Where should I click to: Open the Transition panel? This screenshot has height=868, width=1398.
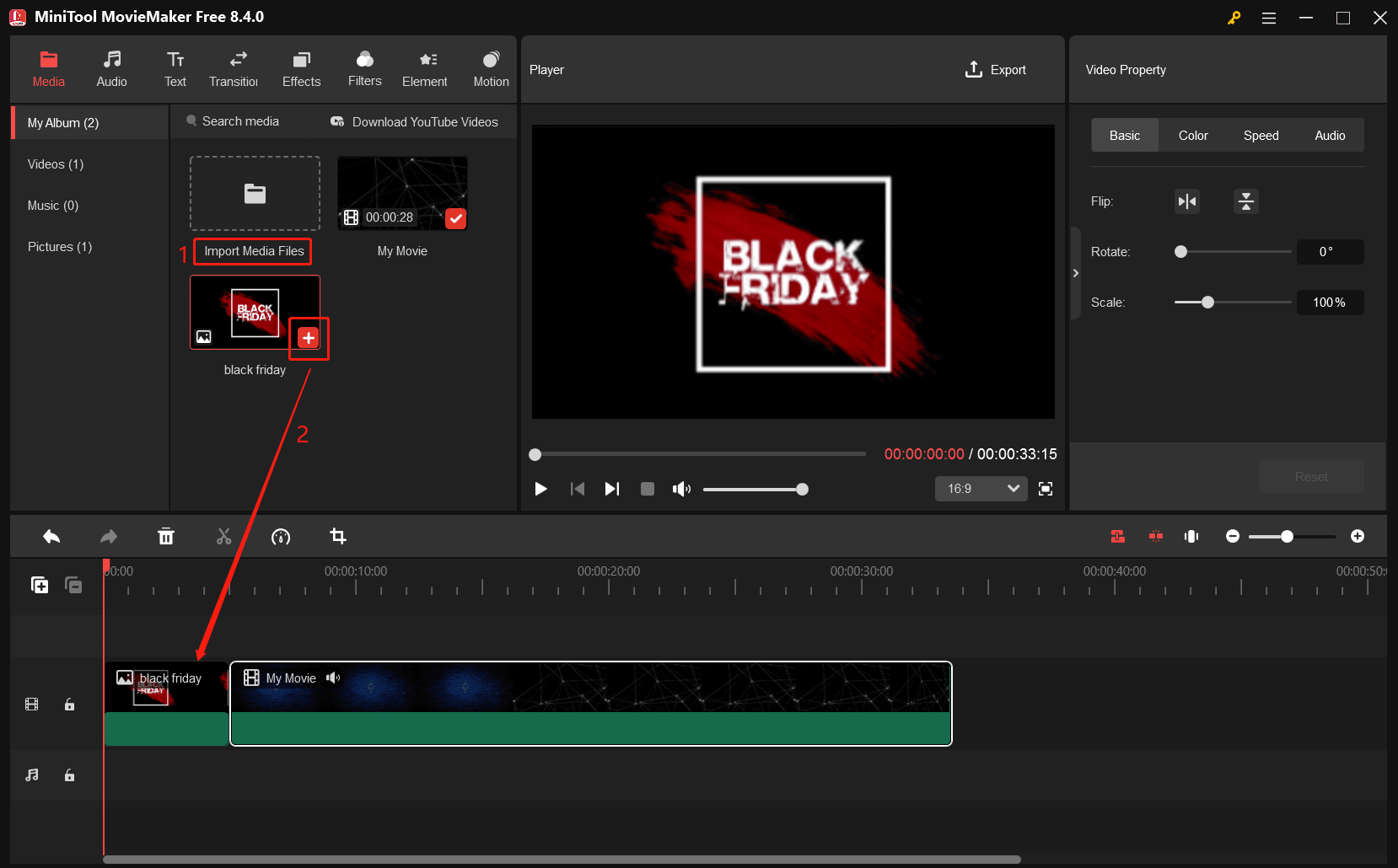tap(234, 68)
